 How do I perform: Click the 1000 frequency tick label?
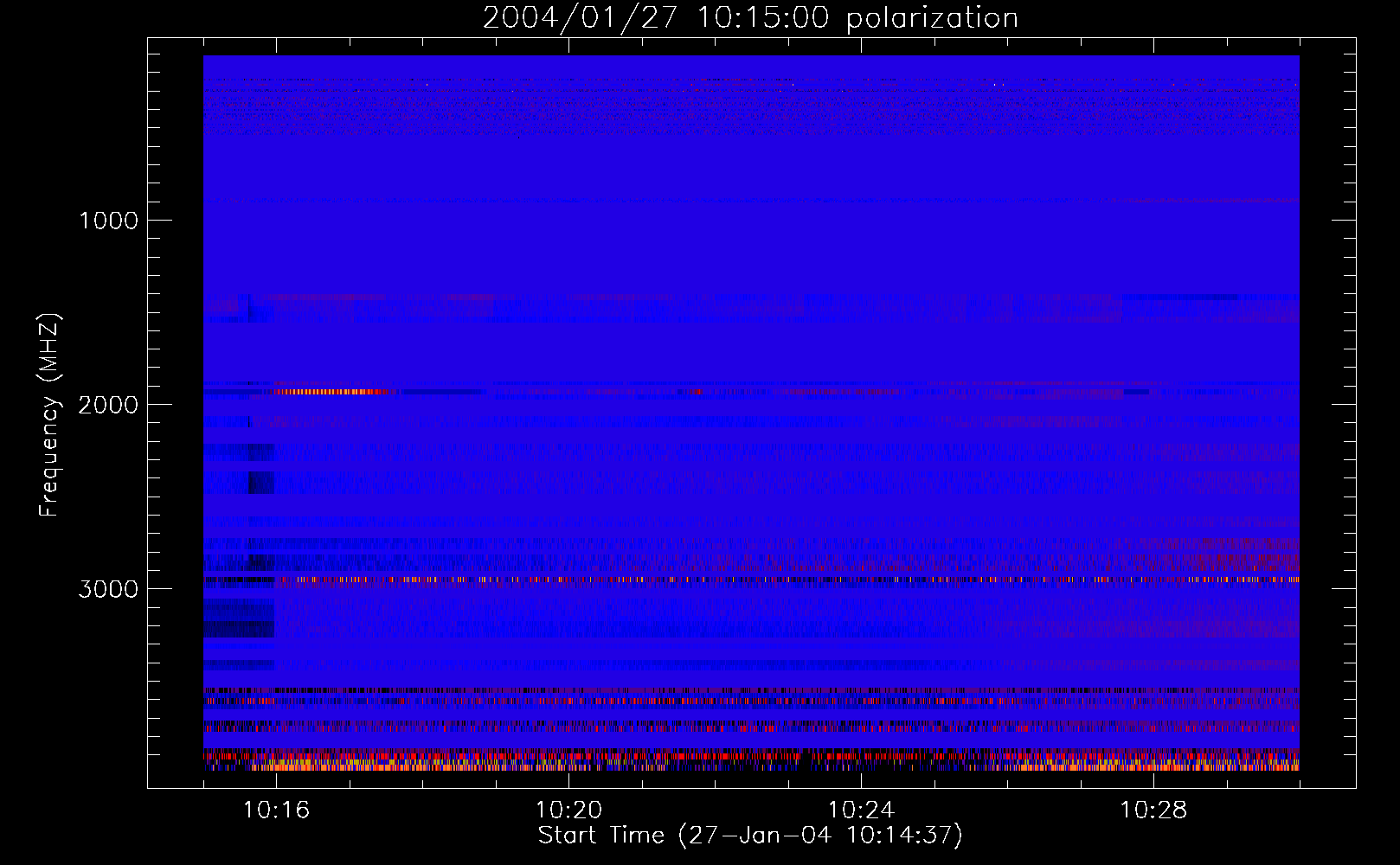pos(109,221)
